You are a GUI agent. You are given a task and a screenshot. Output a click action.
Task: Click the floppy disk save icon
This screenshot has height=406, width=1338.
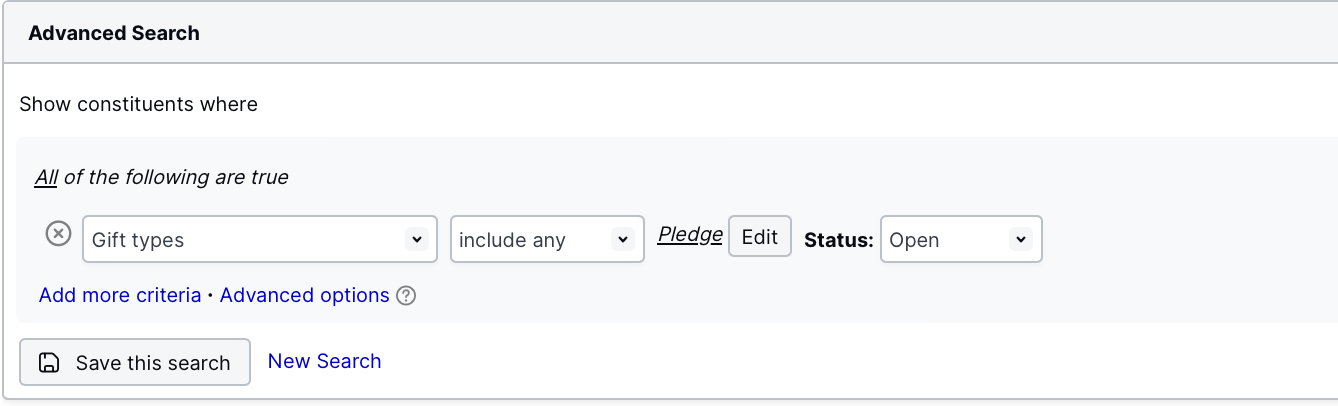point(48,363)
